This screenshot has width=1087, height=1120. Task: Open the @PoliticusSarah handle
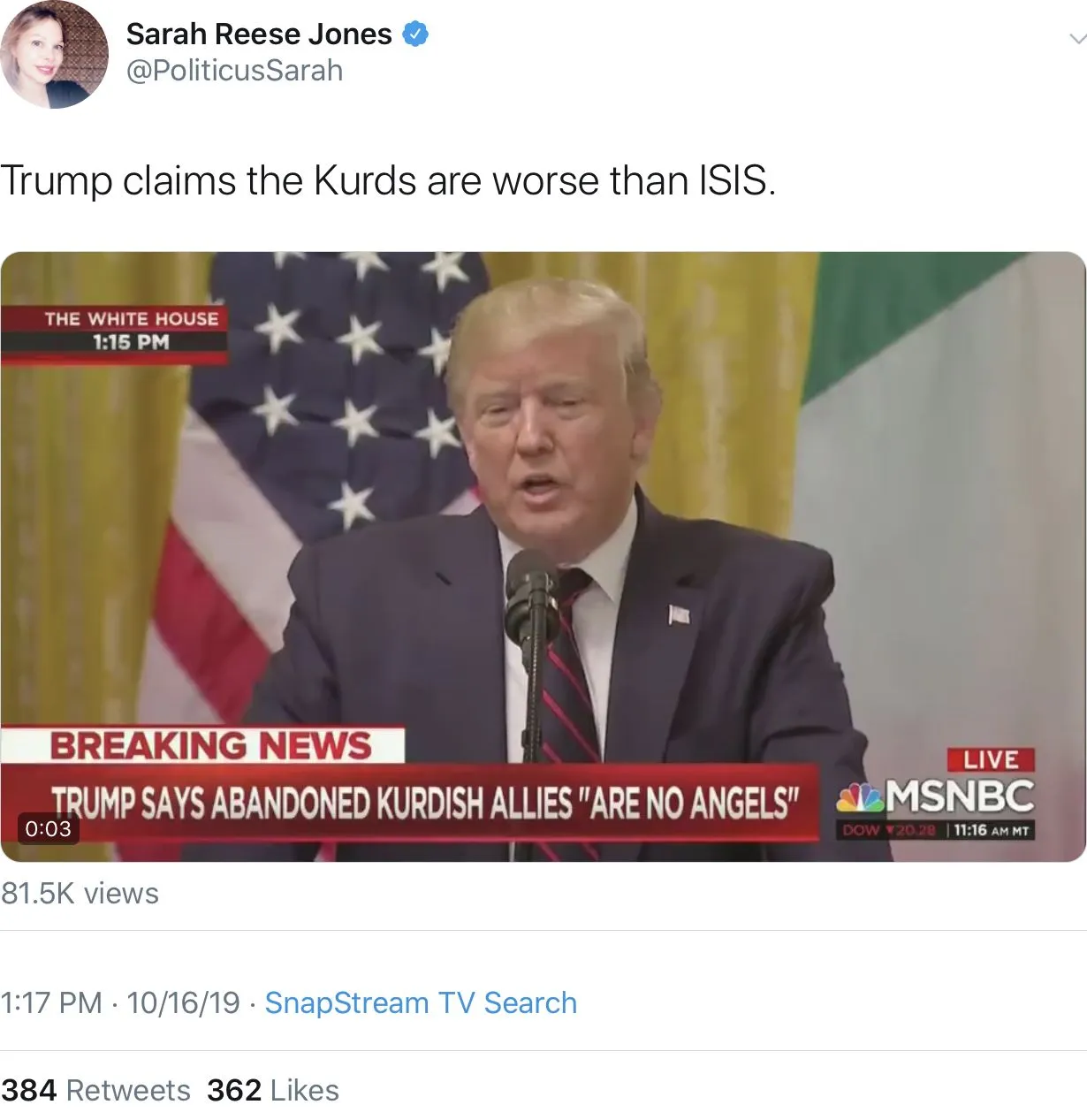(234, 71)
